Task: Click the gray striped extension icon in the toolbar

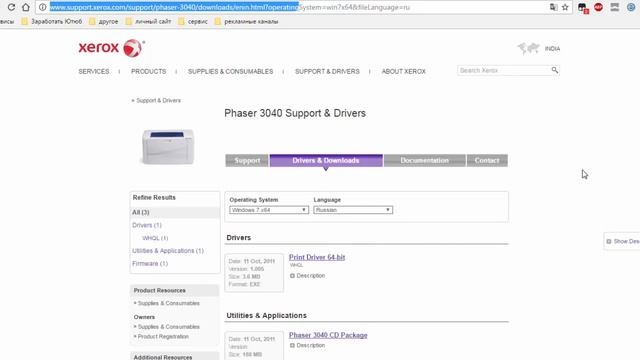Action: point(615,7)
